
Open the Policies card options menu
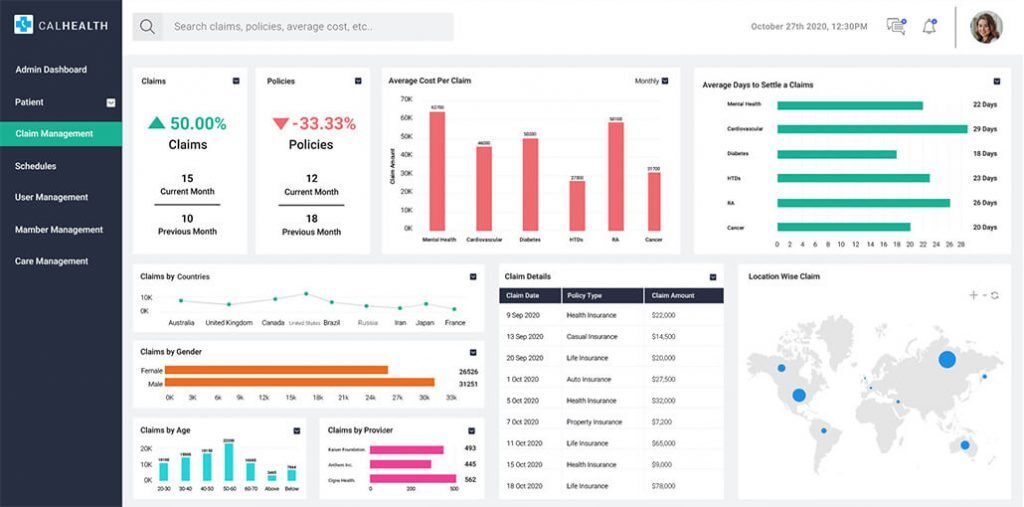pyautogui.click(x=358, y=81)
